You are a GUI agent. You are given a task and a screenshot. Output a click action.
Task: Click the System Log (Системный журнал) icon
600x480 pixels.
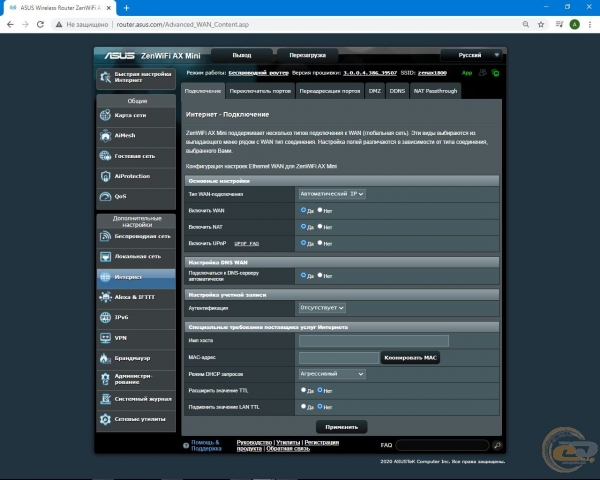105,399
